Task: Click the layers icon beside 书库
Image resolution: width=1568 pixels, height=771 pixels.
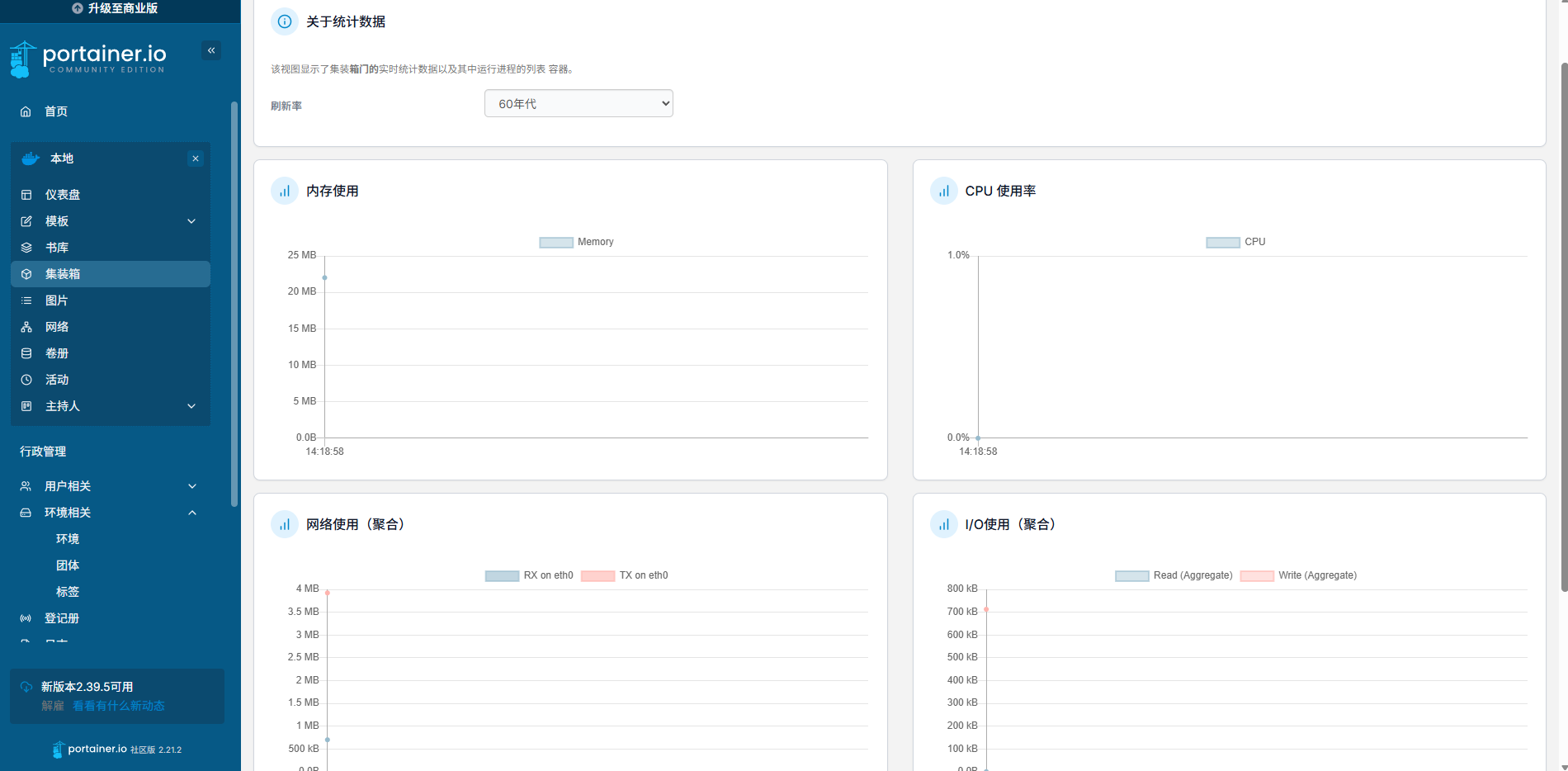Action: (26, 248)
